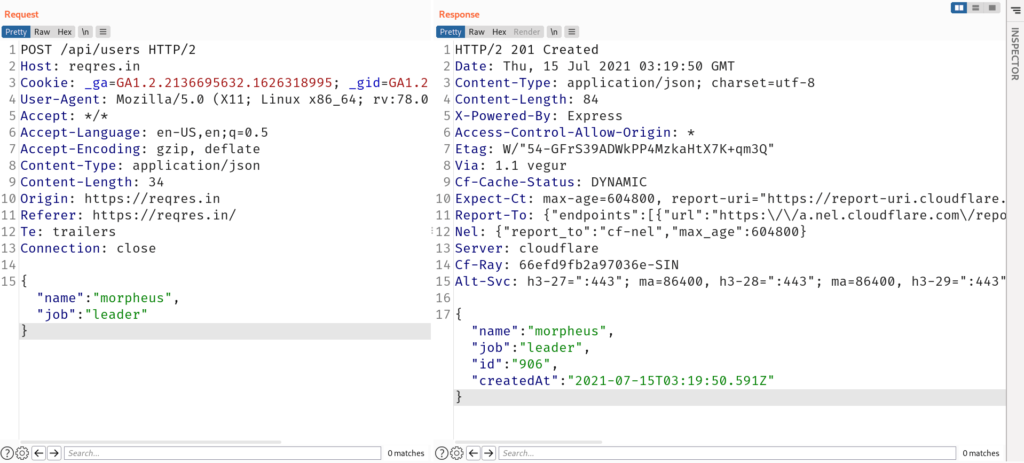Viewport: 1024px width, 463px height.
Task: Click Access-Control-Allow-Origin header line
Action: (575, 133)
